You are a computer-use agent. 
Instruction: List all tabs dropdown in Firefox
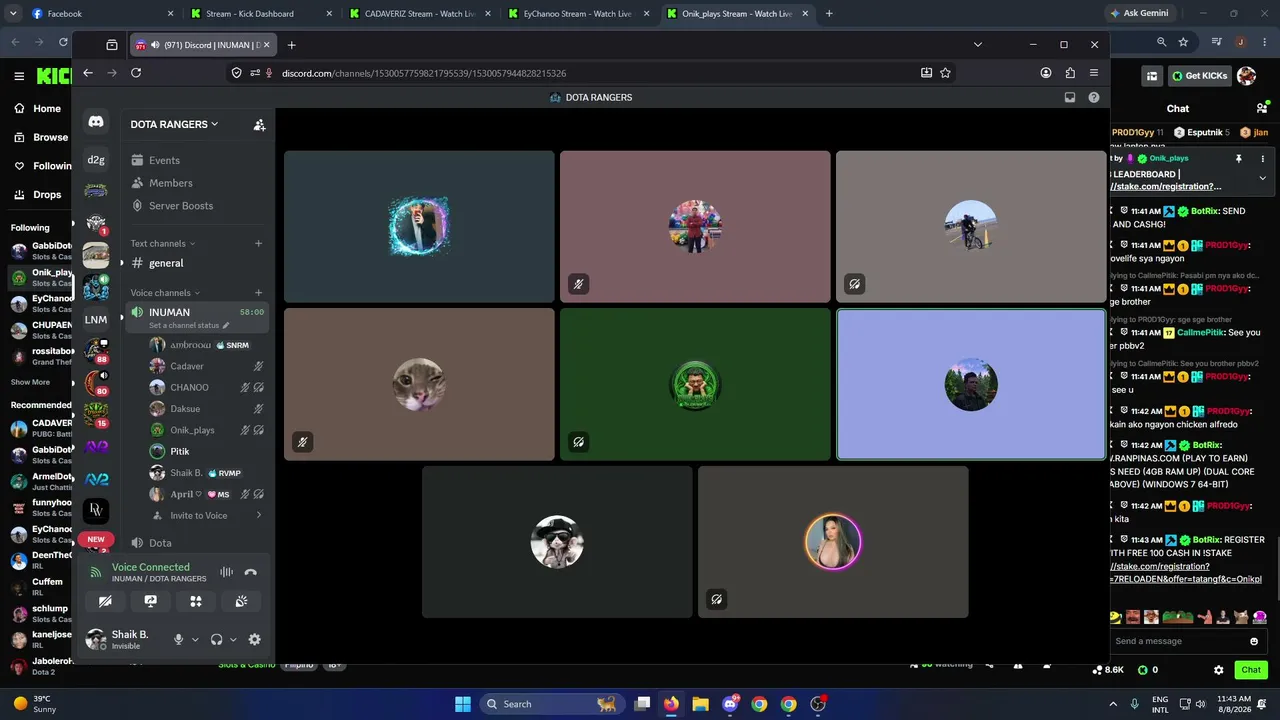[x=978, y=45]
